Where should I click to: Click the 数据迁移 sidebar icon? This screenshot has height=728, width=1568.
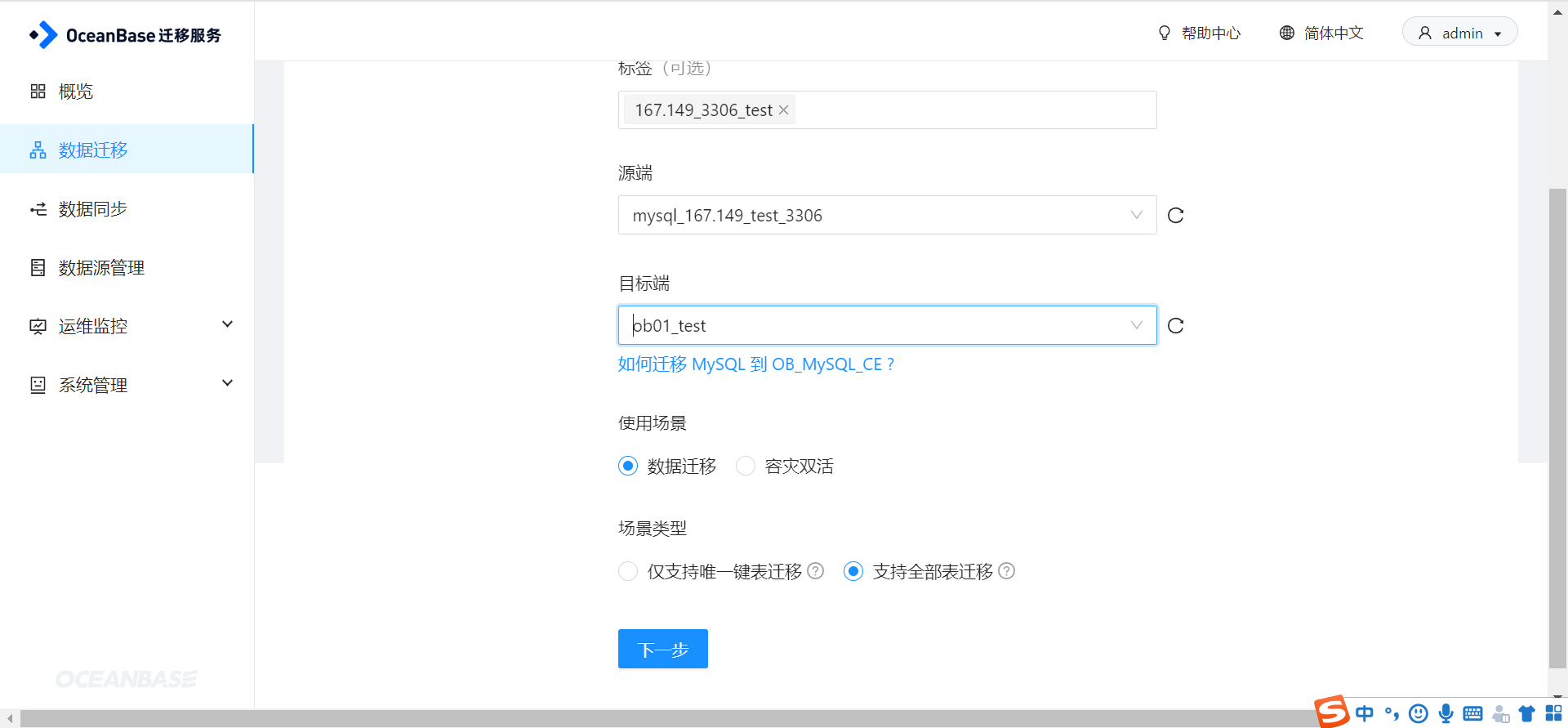point(38,150)
